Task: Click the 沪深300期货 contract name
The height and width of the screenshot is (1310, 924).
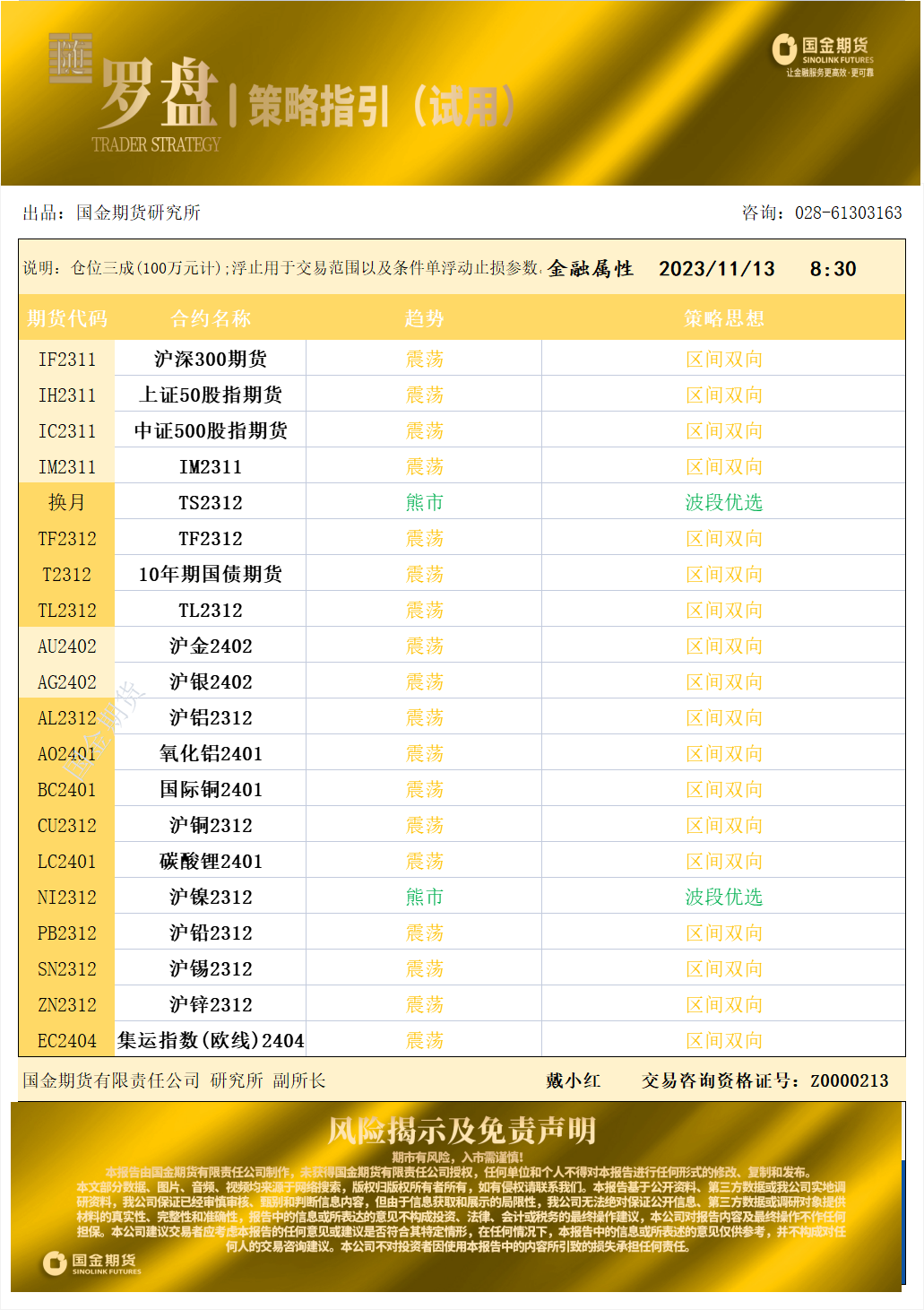Action: 211,359
